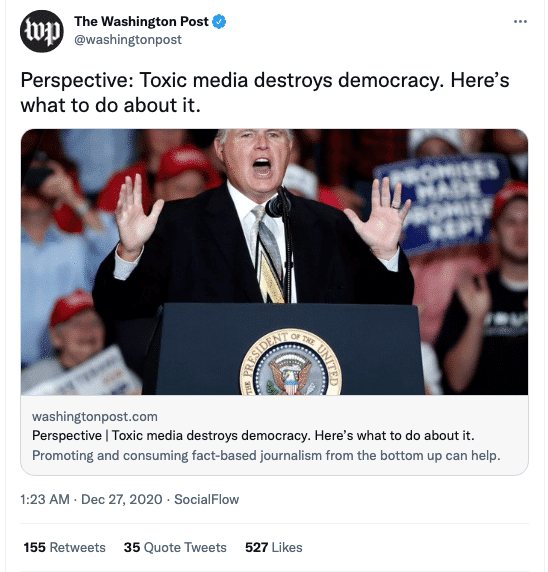The width and height of the screenshot is (548, 572).
Task: Click the SocialFlow source label
Action: pos(207,499)
